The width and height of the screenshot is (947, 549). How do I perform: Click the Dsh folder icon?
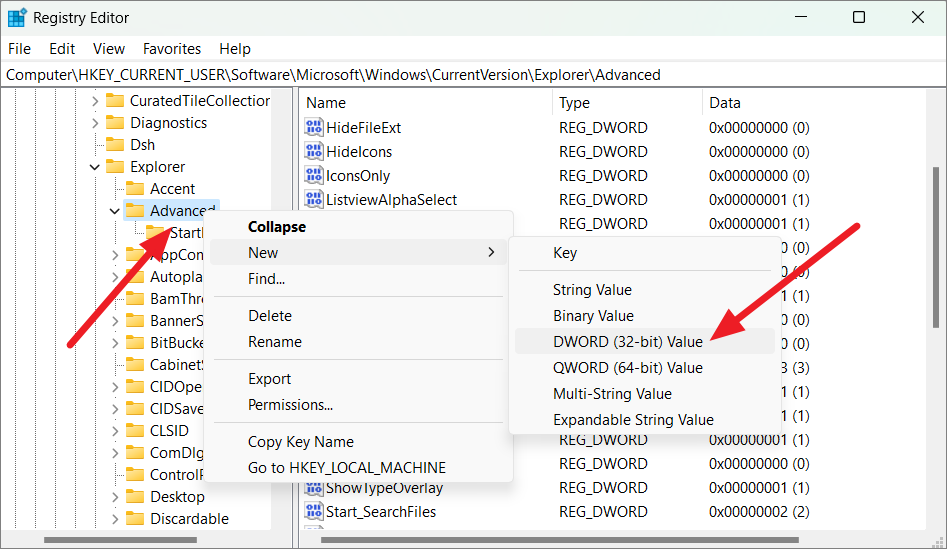pyautogui.click(x=115, y=144)
